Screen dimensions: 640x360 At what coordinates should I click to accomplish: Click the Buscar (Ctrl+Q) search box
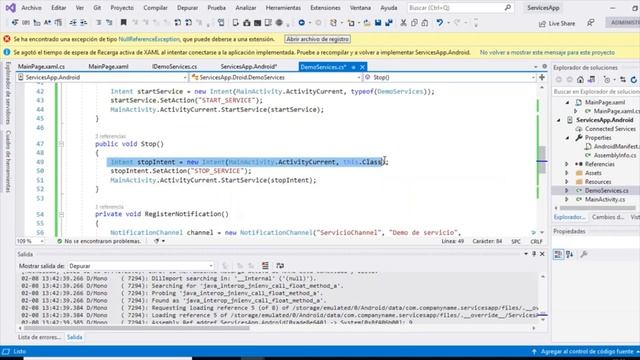[x=460, y=8]
